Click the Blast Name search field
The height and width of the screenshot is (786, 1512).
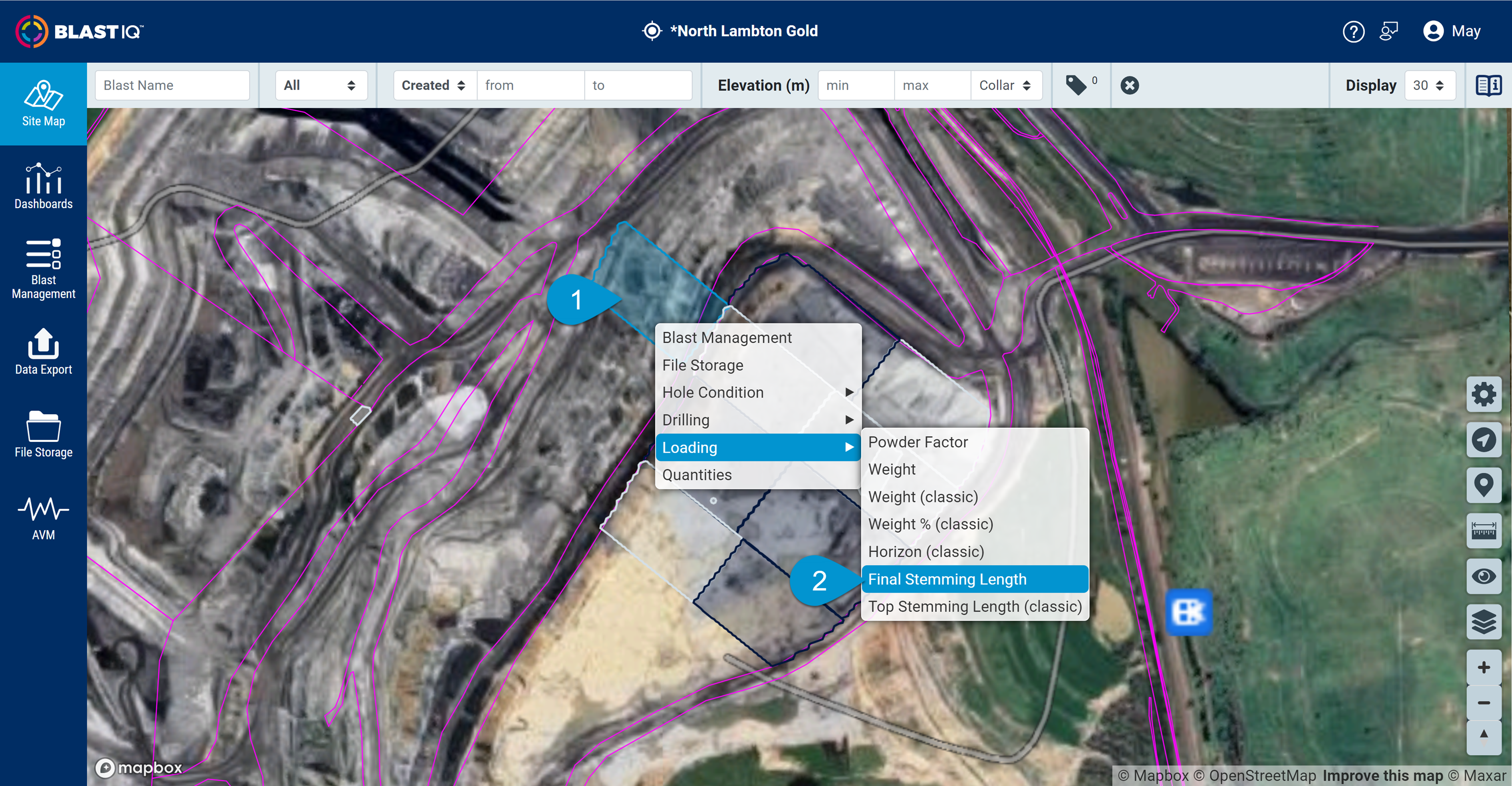coord(172,85)
